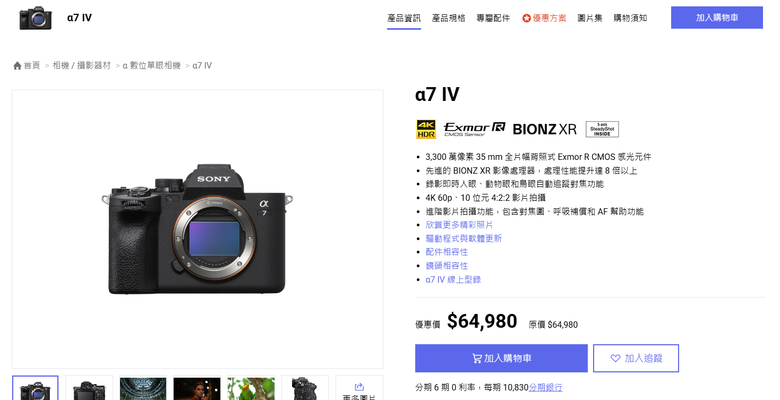Select the camera-with-rig thumbnail
The height and width of the screenshot is (400, 780).
pyautogui.click(x=305, y=388)
